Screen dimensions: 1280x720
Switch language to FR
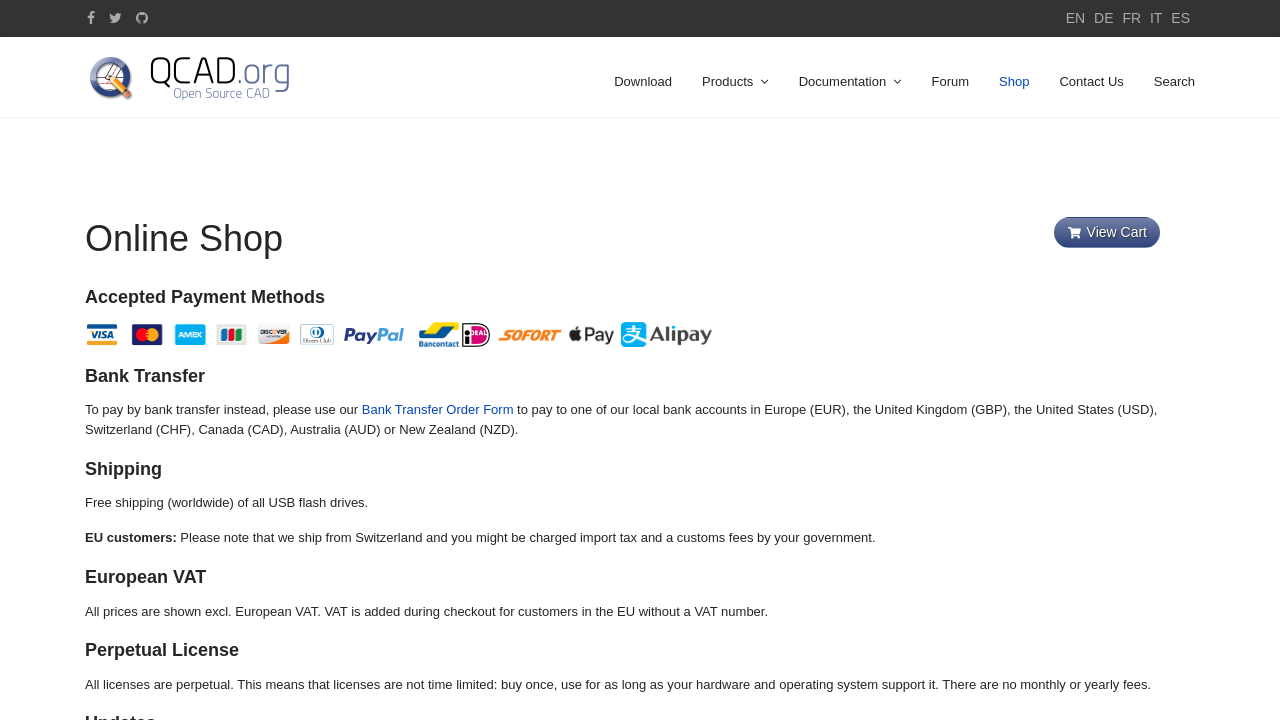[x=1131, y=18]
